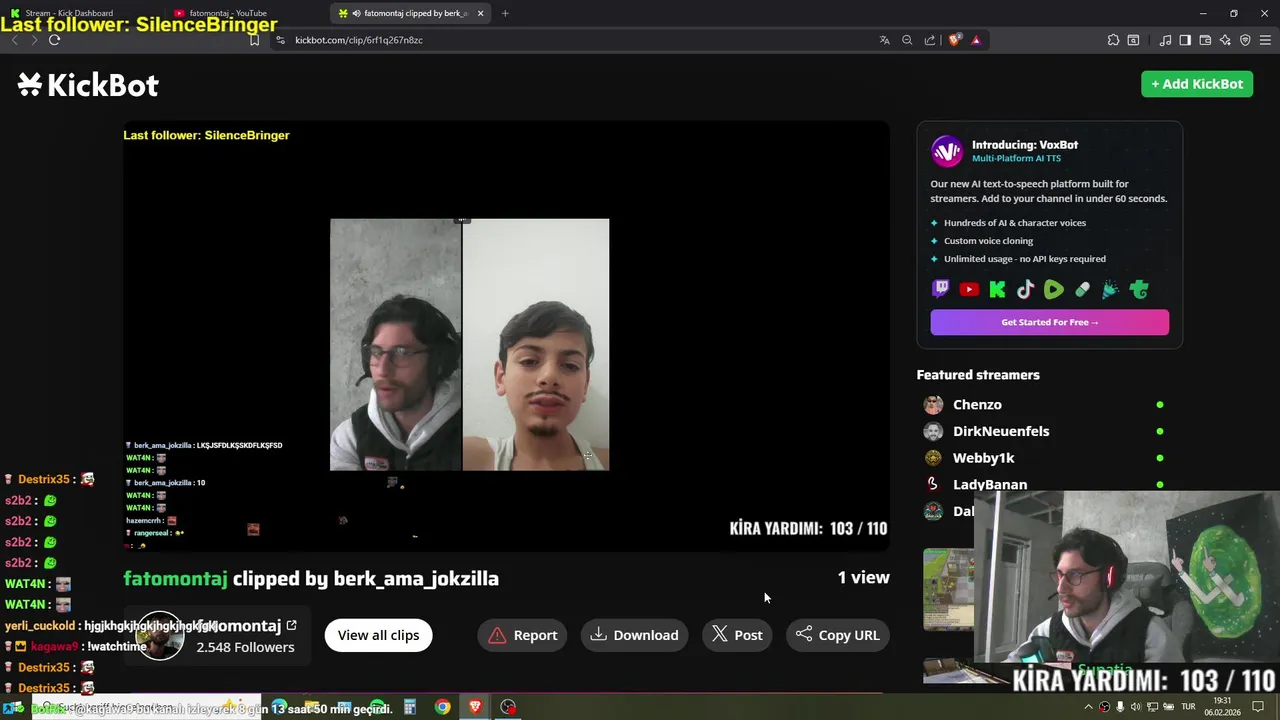The width and height of the screenshot is (1280, 720).
Task: Click the '1 view' count text
Action: pyautogui.click(x=863, y=577)
